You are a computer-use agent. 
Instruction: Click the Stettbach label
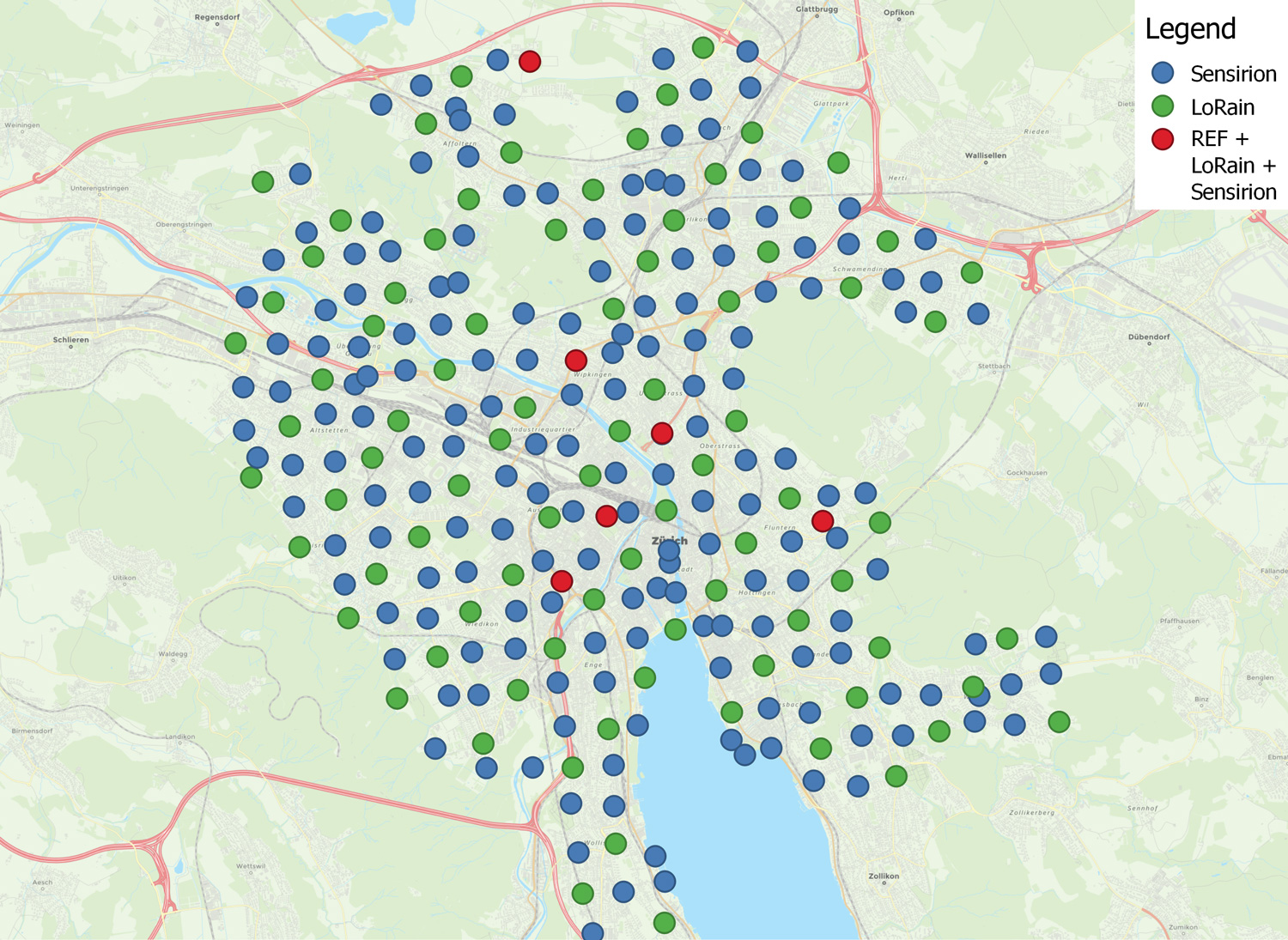994,367
